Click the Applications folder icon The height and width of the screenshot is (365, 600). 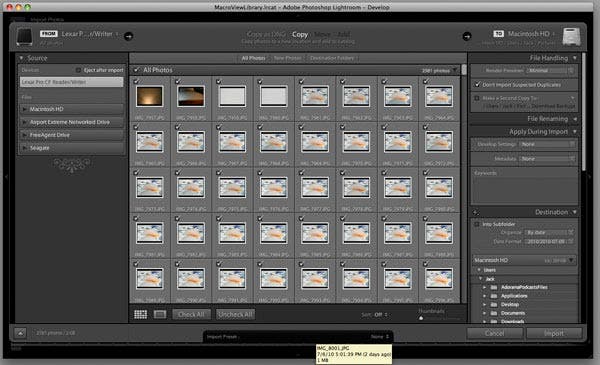pos(494,296)
